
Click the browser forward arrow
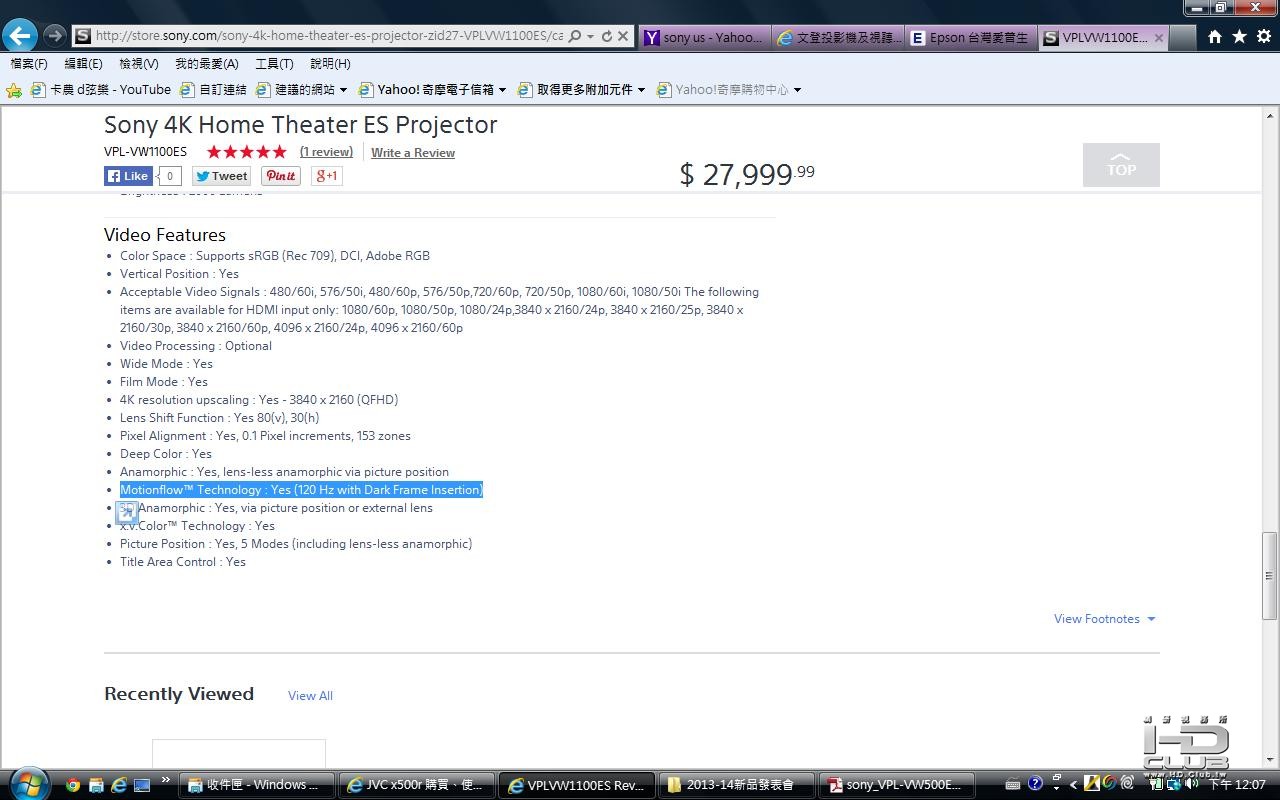pos(55,36)
